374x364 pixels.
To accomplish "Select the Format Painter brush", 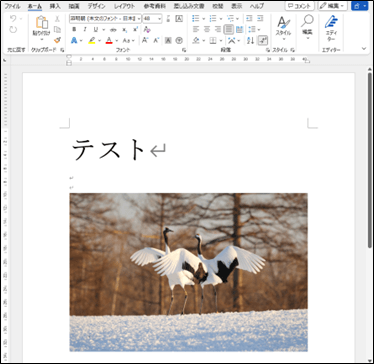I will pyautogui.click(x=57, y=40).
